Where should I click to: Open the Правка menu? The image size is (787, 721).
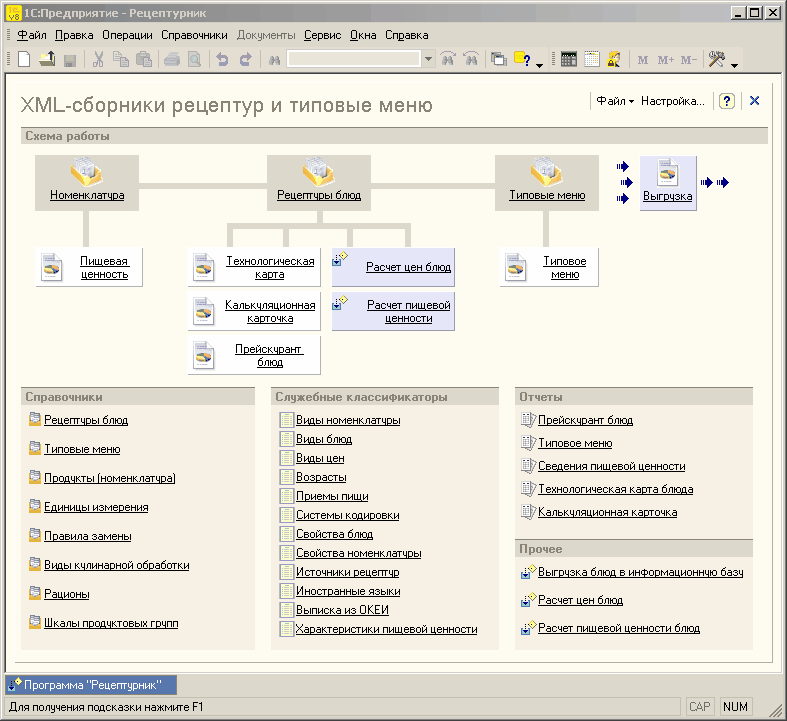click(74, 35)
